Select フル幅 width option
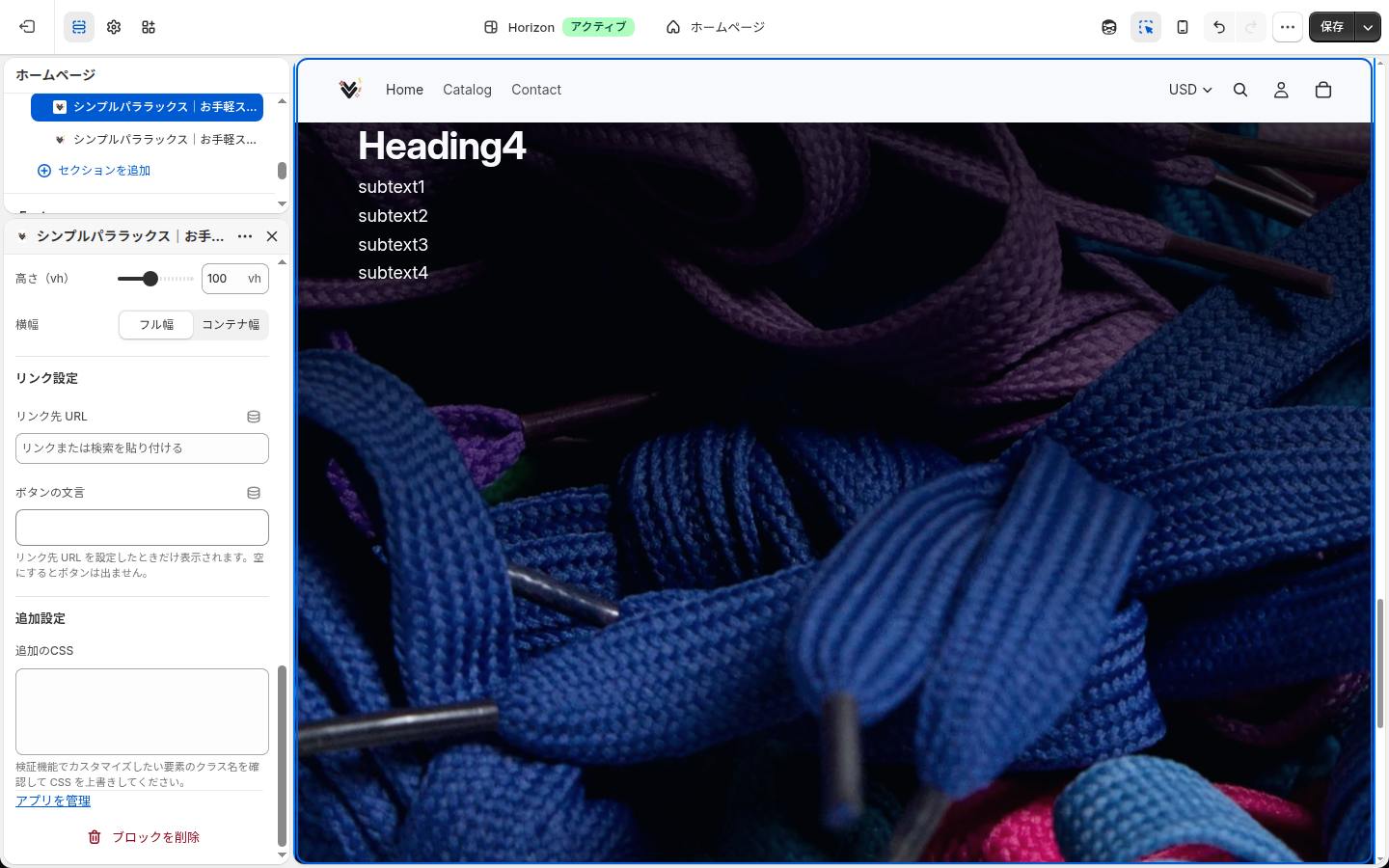 [x=156, y=325]
